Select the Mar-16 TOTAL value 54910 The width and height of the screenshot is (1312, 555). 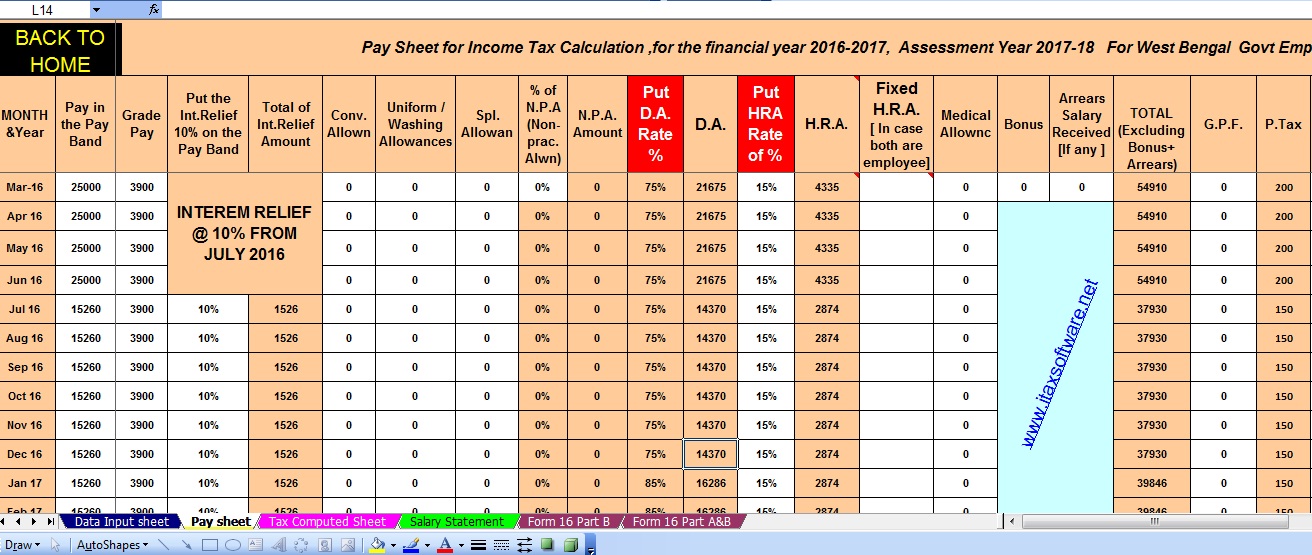coord(1152,187)
